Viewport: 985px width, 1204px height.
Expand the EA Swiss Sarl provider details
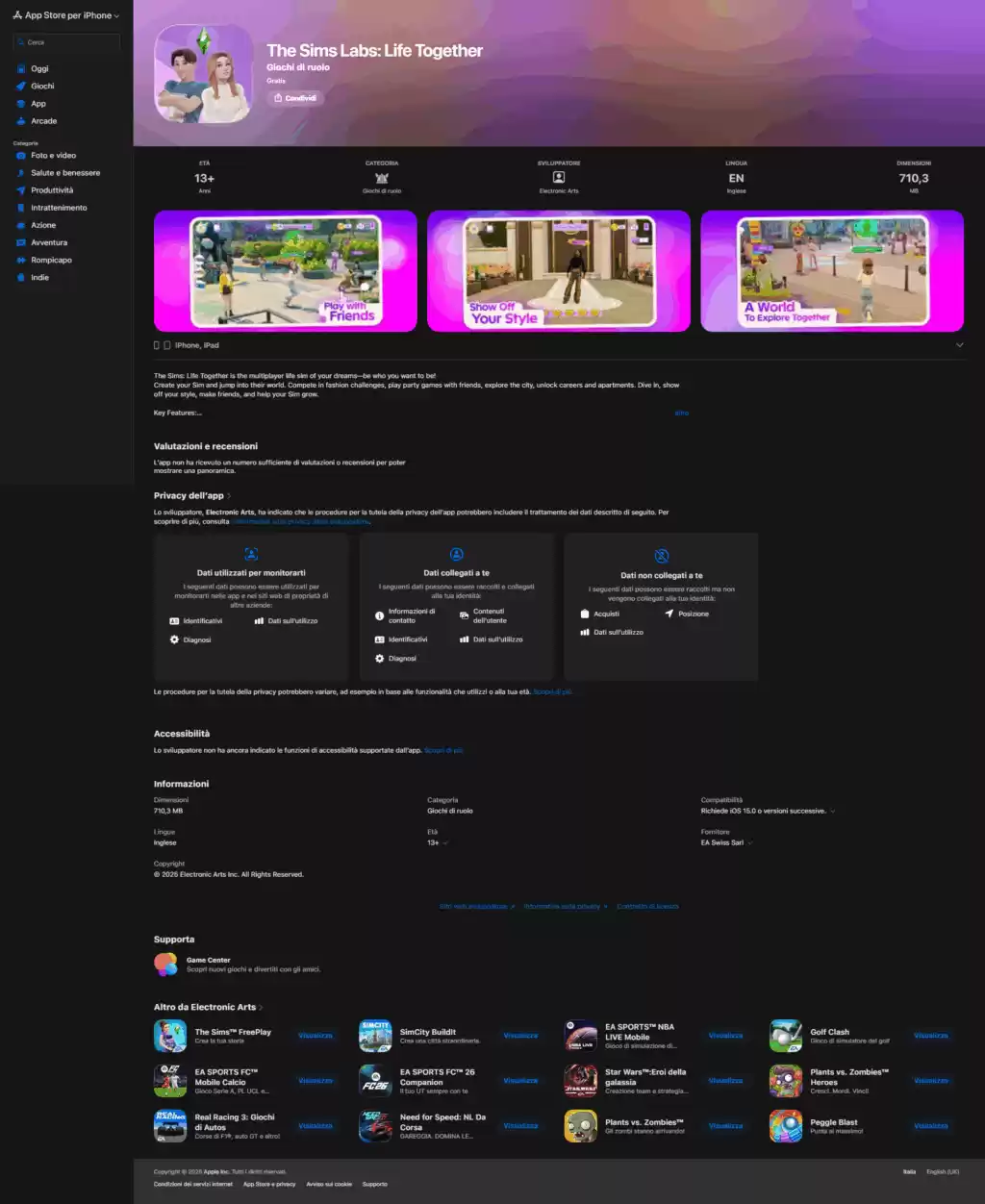point(749,843)
